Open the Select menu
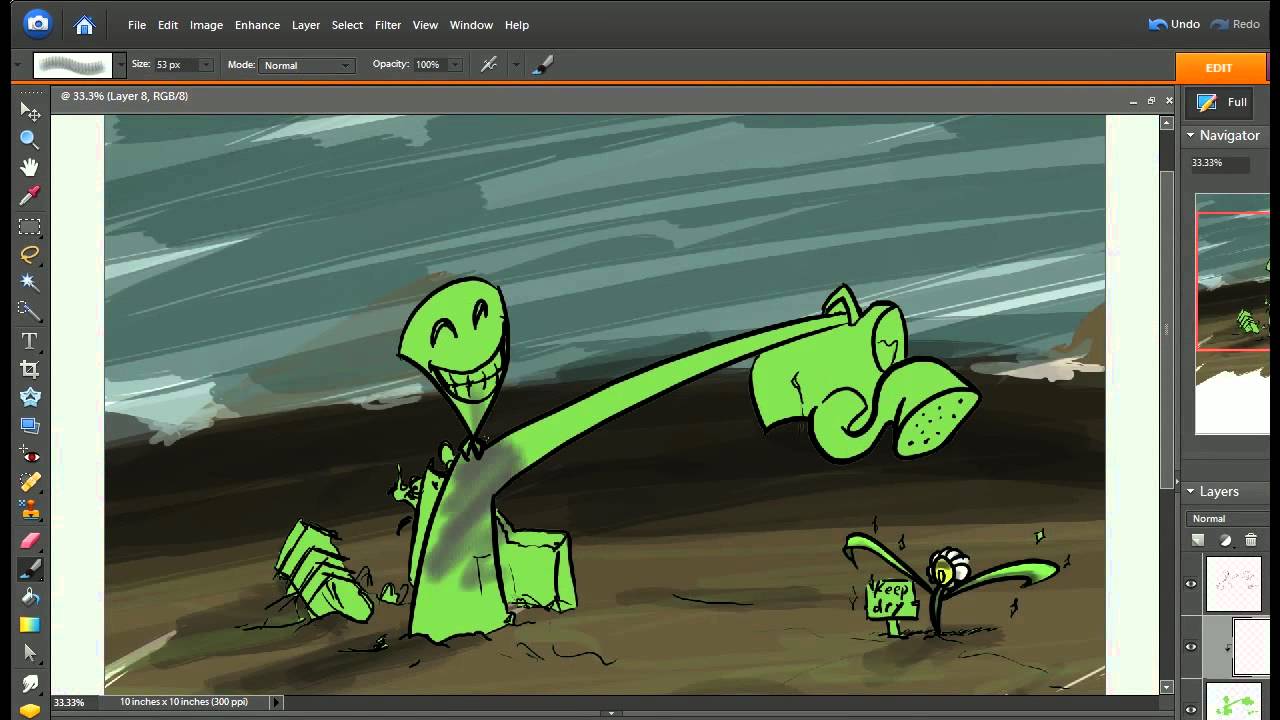1280x720 pixels. coord(347,25)
